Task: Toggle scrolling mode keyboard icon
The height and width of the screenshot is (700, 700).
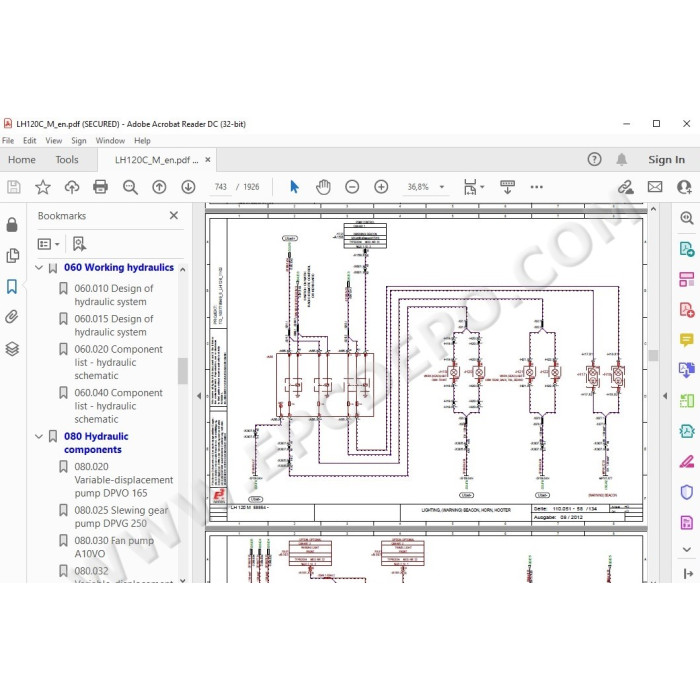Action: click(507, 187)
